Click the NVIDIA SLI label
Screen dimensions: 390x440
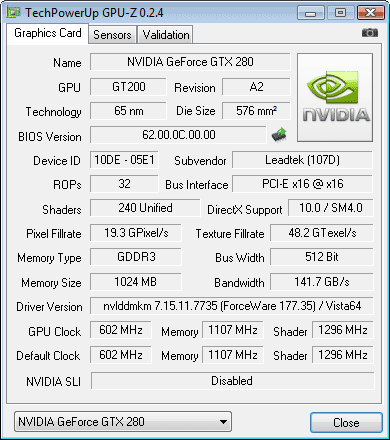(x=54, y=382)
